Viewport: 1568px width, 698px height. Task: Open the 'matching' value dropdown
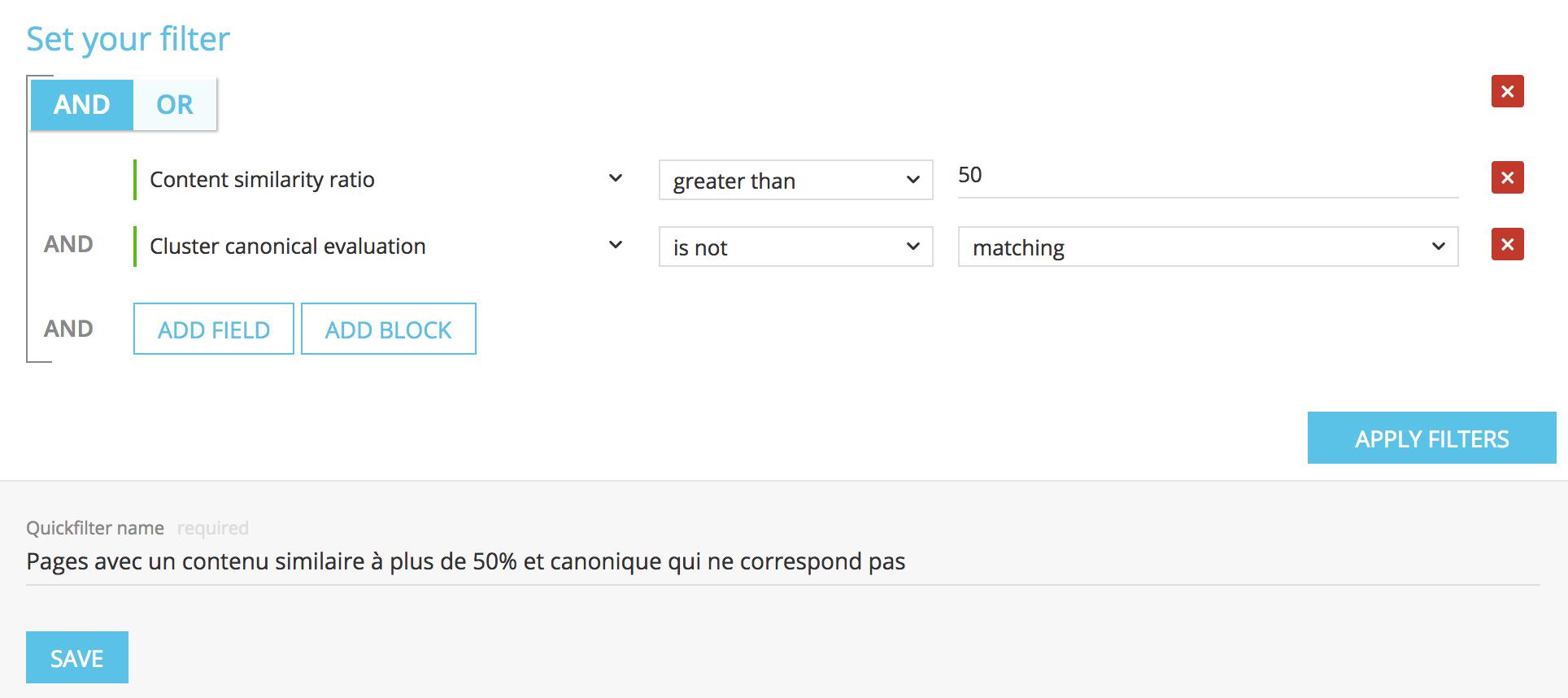click(x=1207, y=246)
